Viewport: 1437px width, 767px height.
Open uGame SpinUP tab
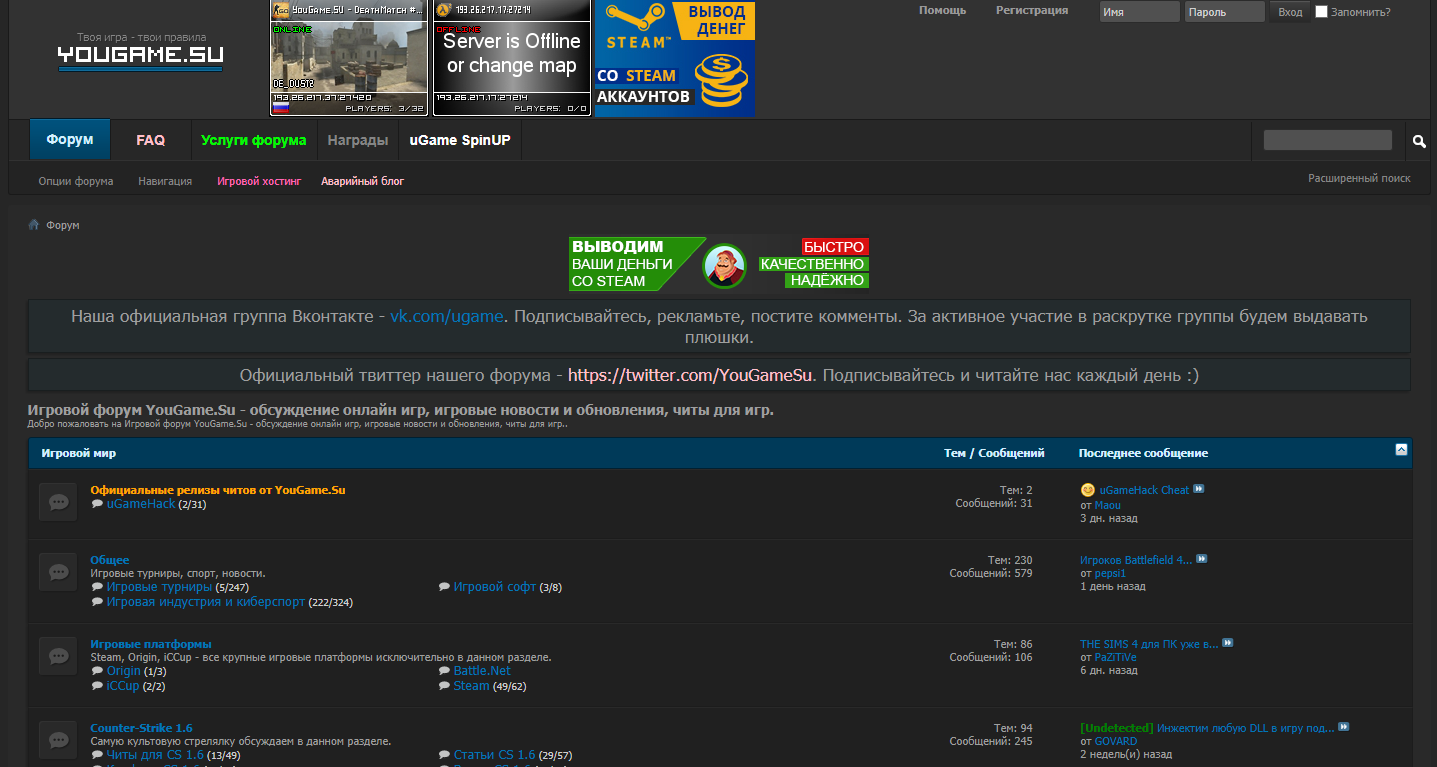(x=460, y=140)
